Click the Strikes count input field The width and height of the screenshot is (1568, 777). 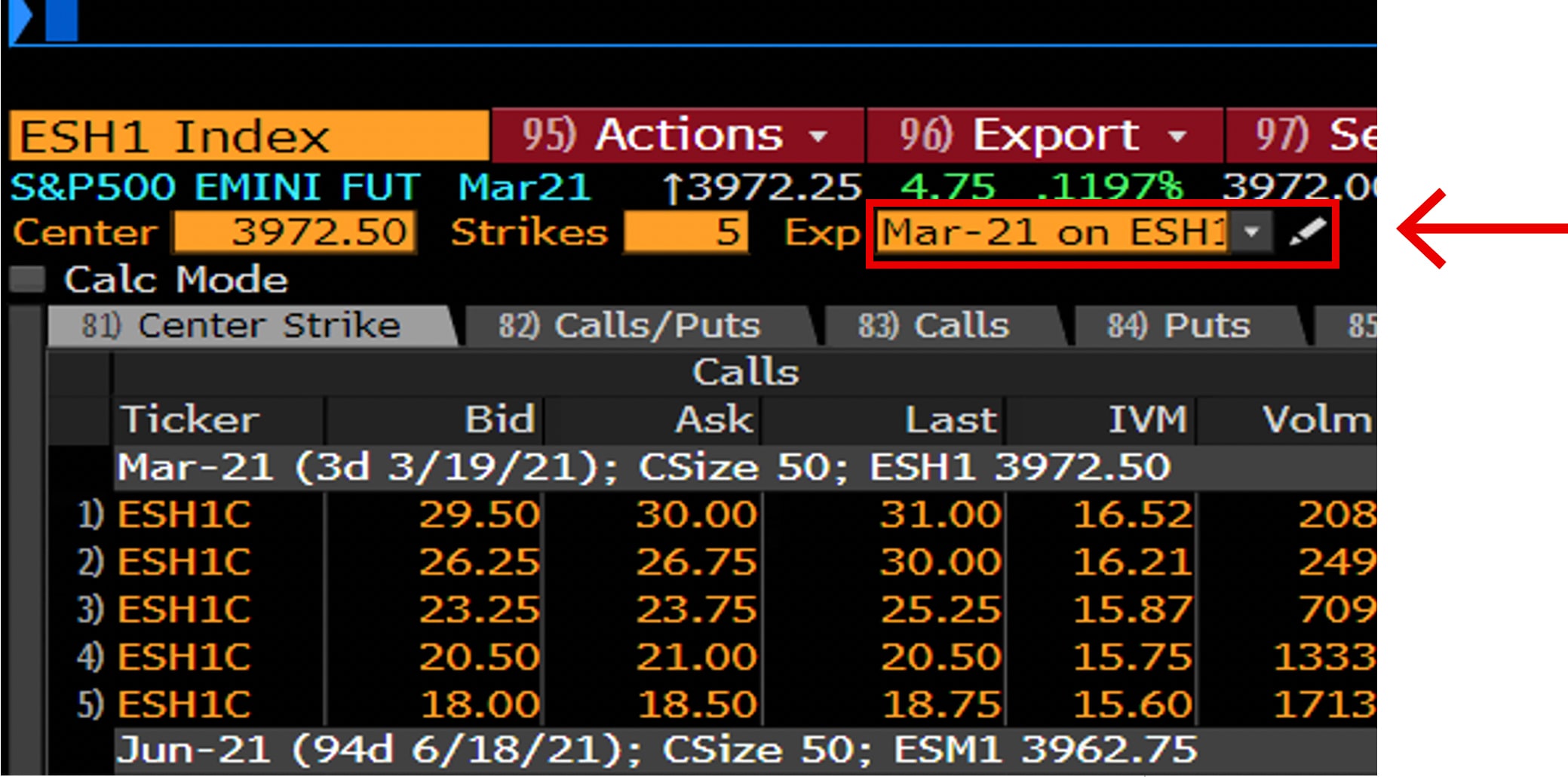(x=686, y=232)
